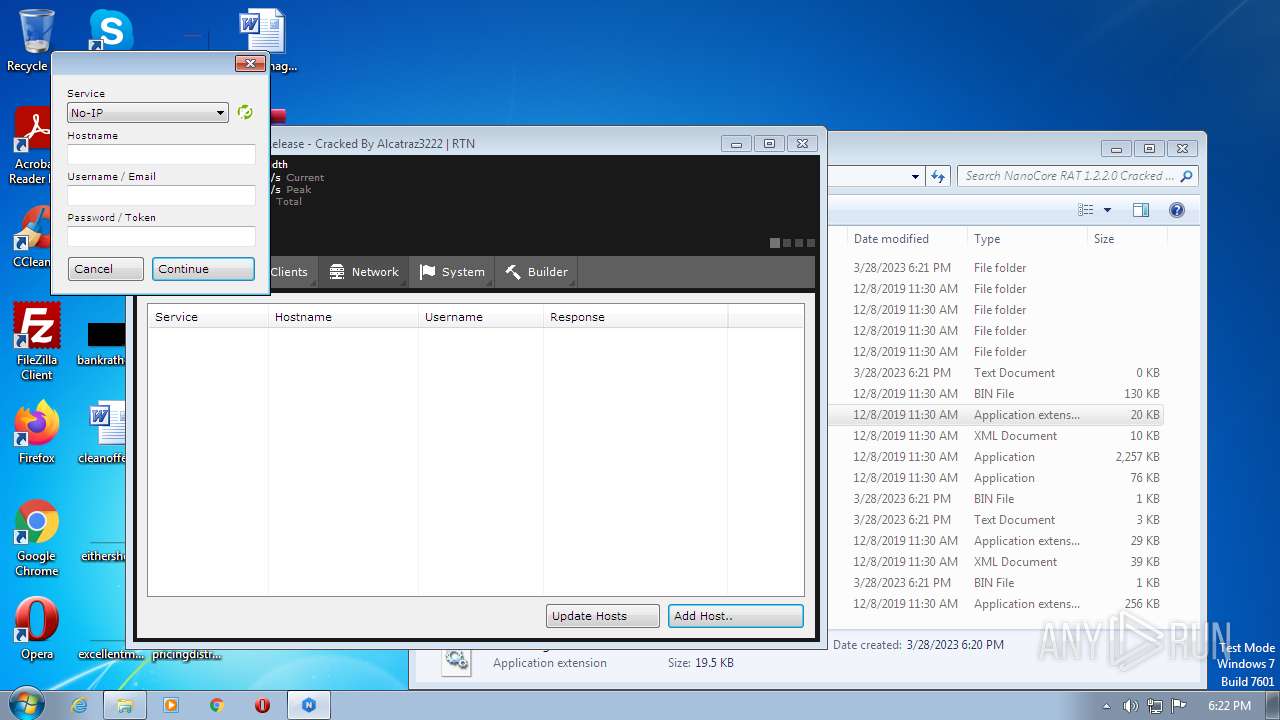The image size is (1280, 720).
Task: Open the Word document icon on desktop top row
Action: pos(262,30)
